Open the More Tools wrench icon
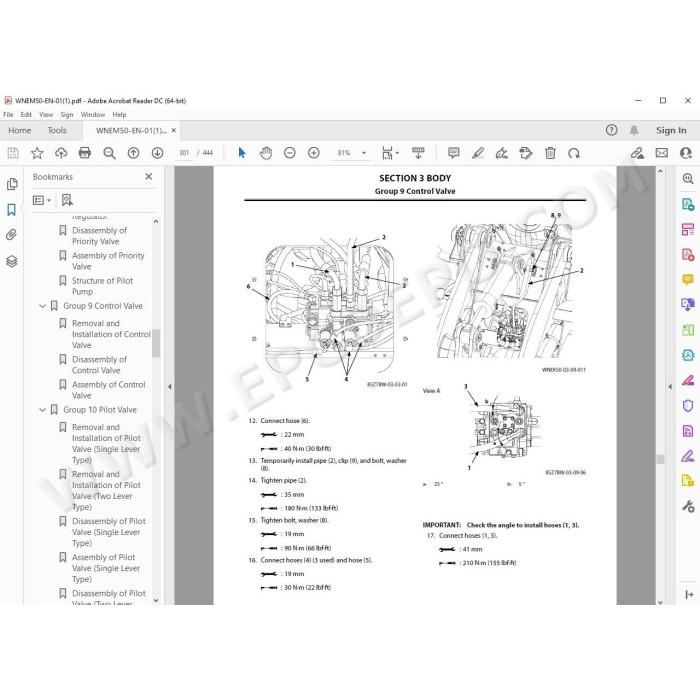The image size is (700, 700). tap(688, 506)
